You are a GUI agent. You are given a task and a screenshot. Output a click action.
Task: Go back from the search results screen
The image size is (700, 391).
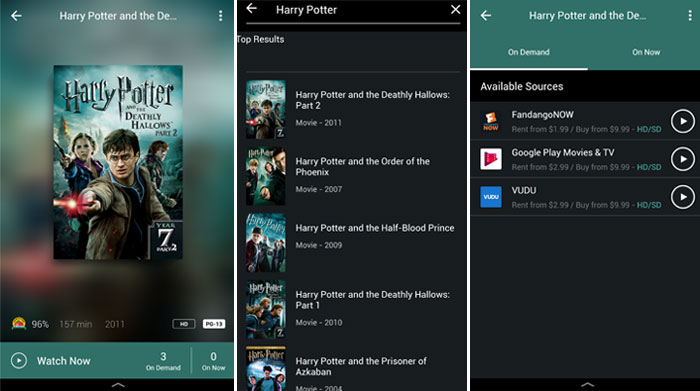pyautogui.click(x=251, y=8)
